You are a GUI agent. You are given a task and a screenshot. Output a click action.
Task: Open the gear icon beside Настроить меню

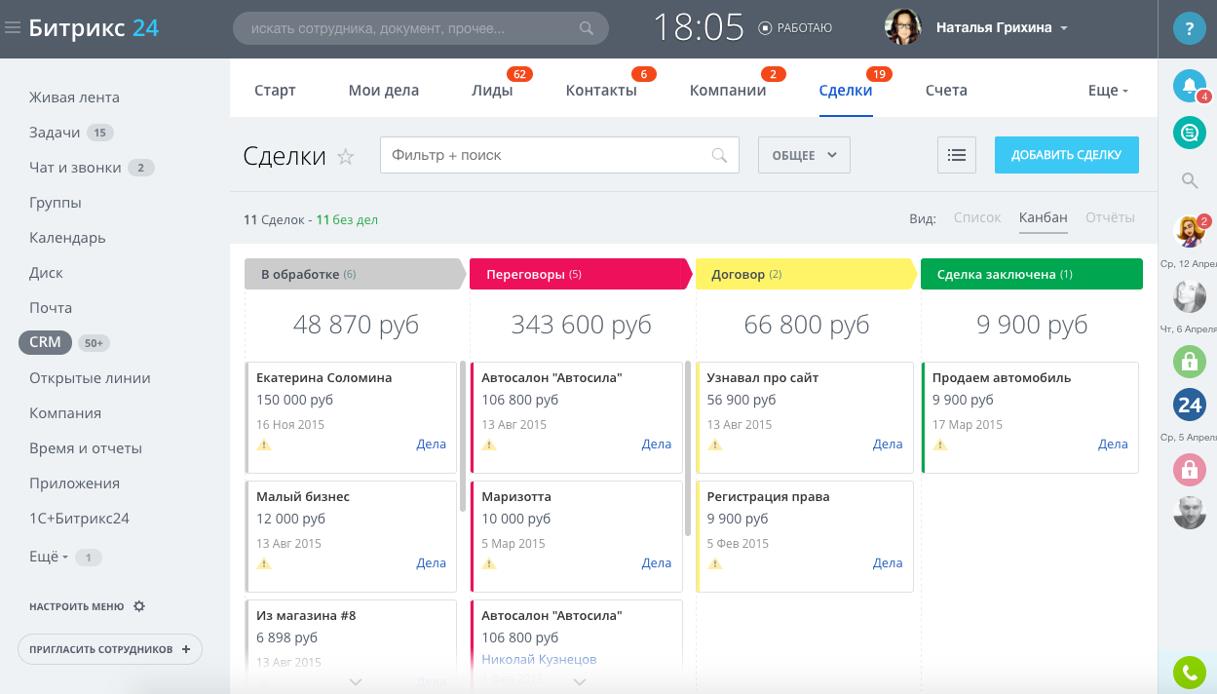coord(139,606)
